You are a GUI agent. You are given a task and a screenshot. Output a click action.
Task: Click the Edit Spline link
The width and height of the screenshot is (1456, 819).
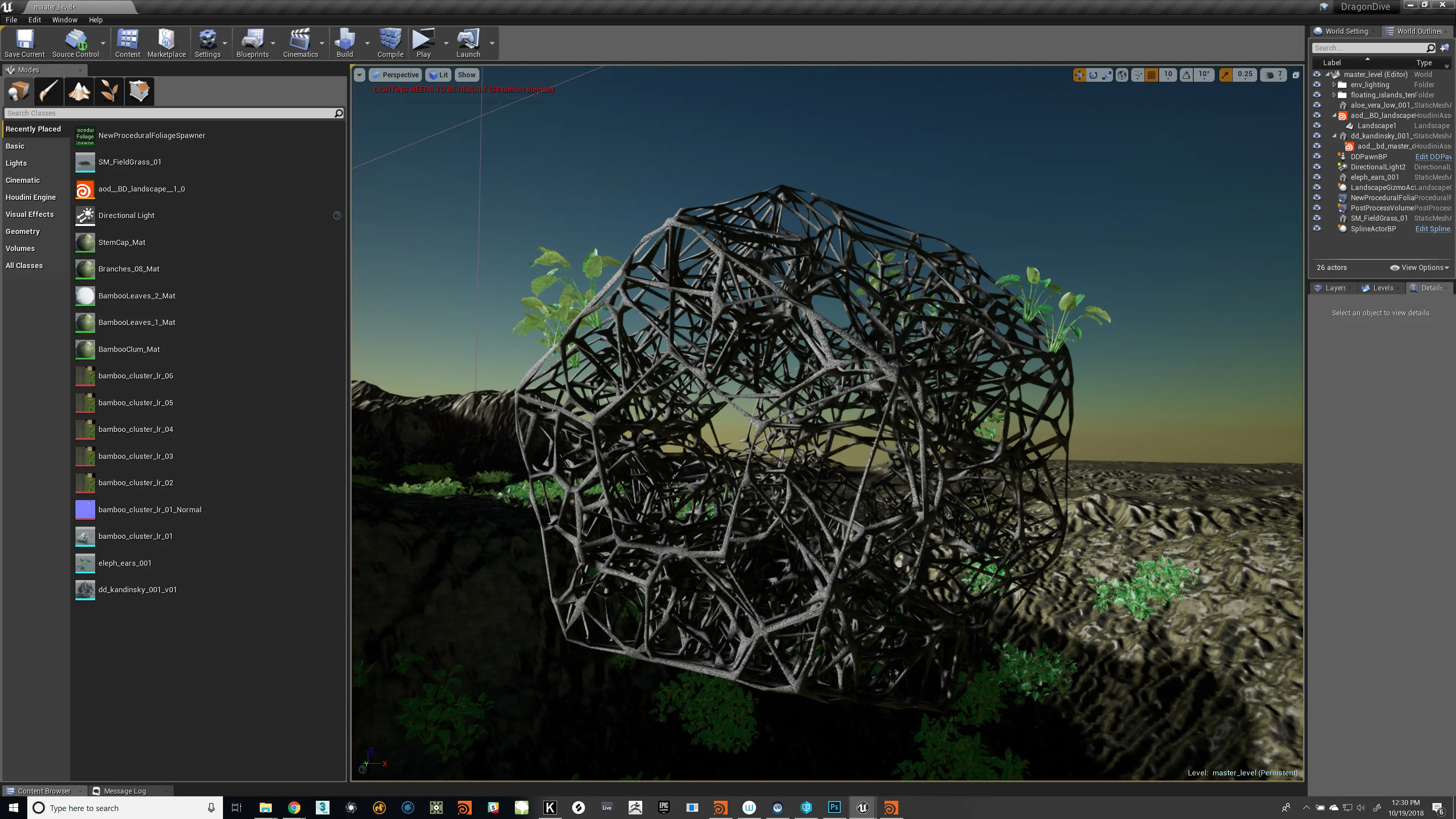click(x=1433, y=228)
